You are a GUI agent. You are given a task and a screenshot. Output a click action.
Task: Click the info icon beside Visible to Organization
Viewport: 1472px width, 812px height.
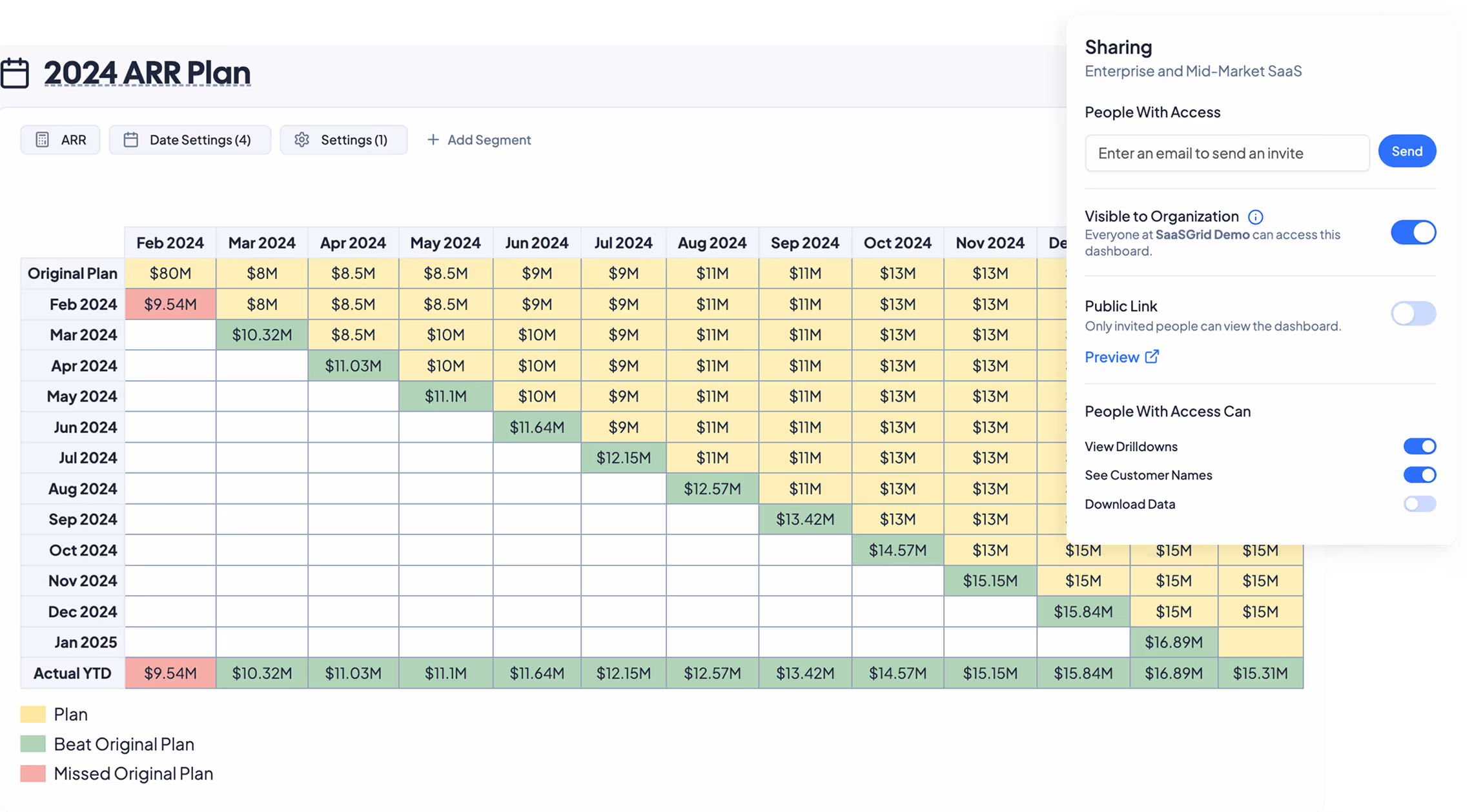(1255, 217)
